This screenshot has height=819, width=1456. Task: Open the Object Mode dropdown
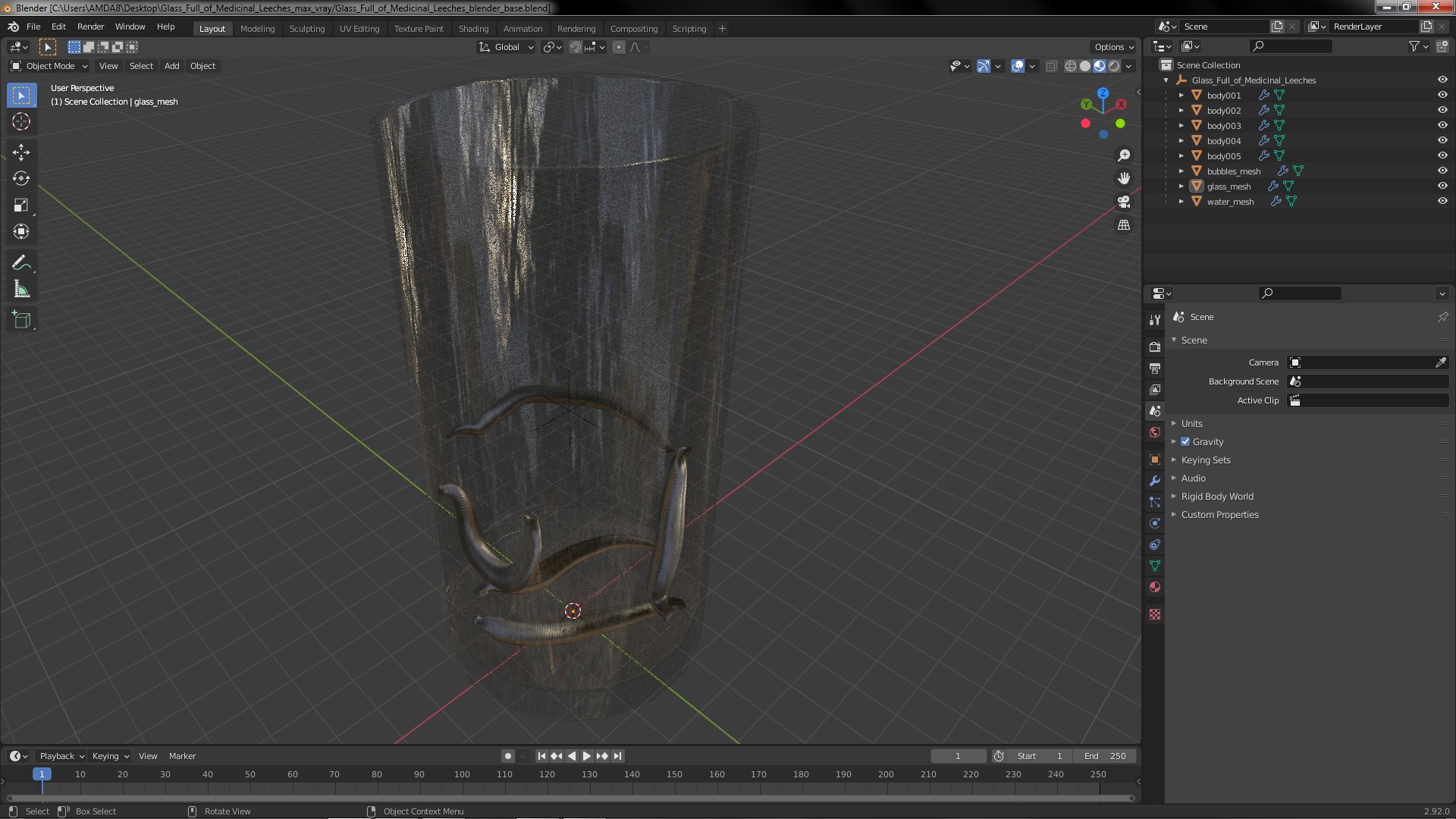pos(50,66)
